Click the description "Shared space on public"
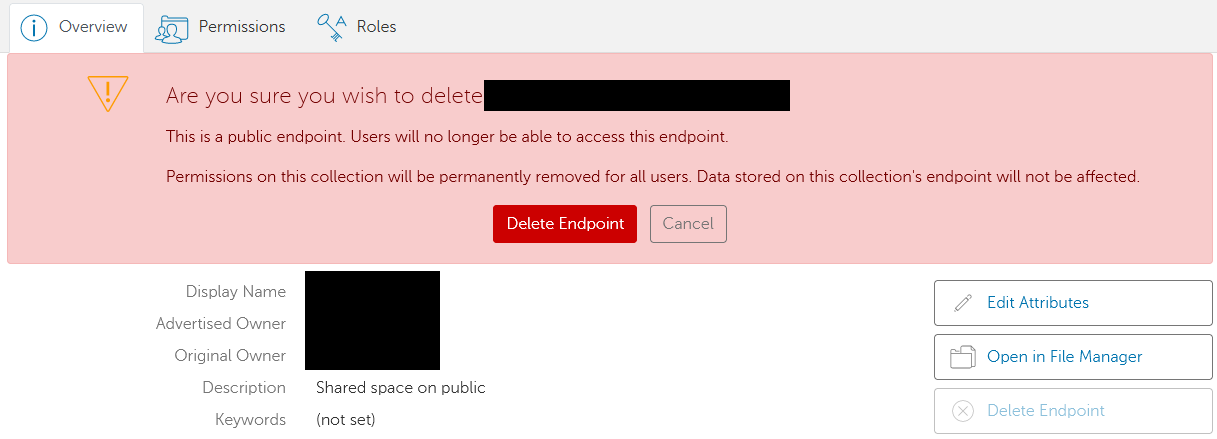Viewport: 1217px width, 439px height. coord(400,388)
